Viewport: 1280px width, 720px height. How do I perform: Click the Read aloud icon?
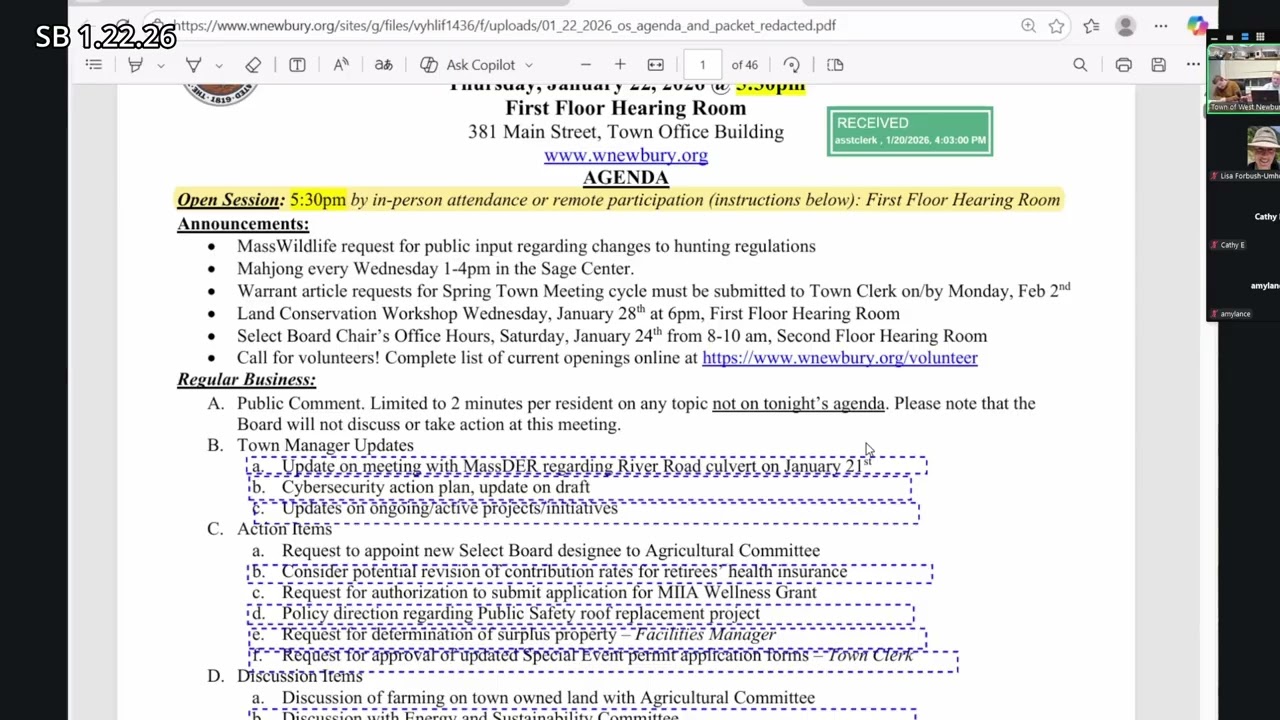341,65
